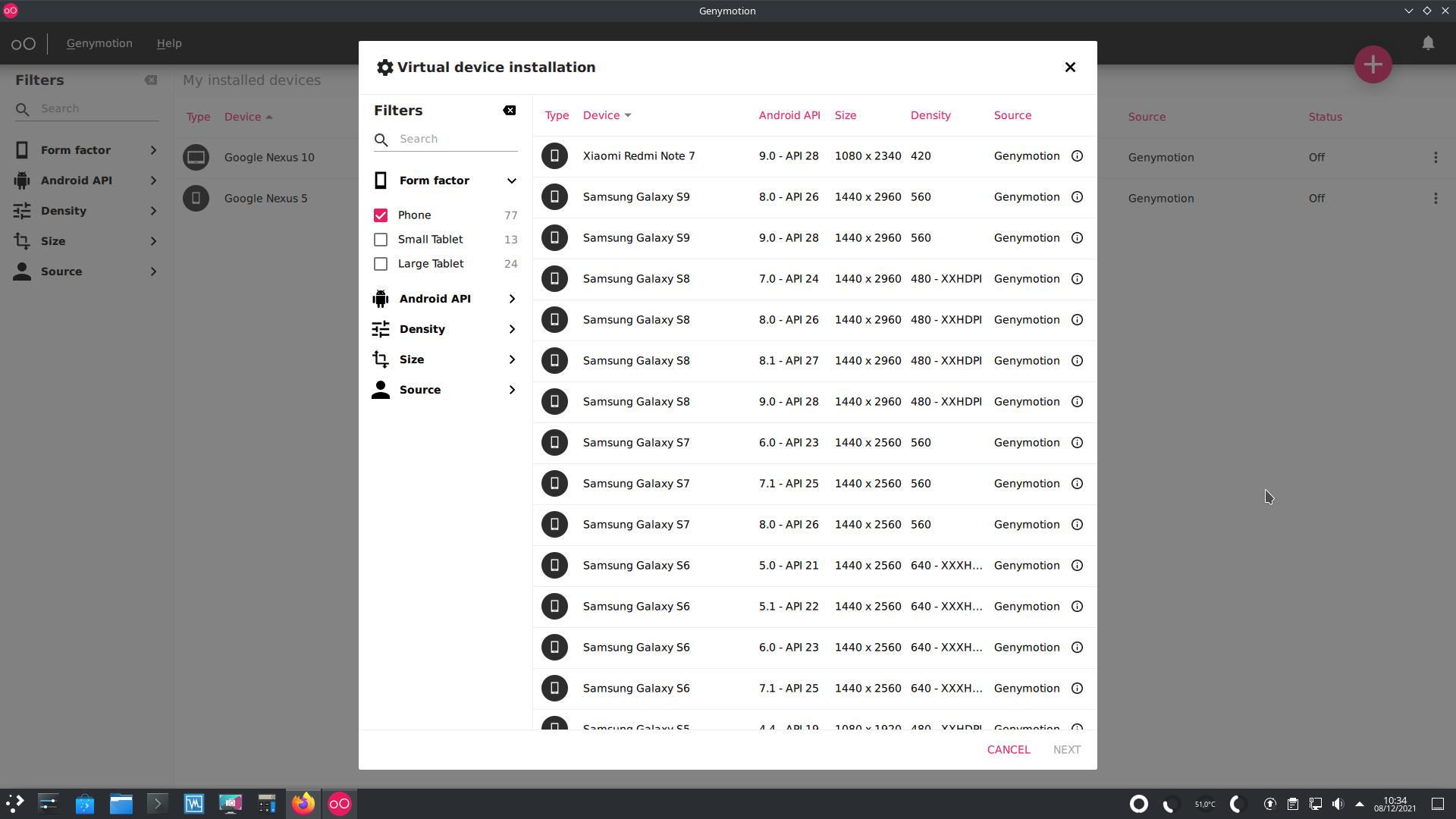Sort dialog list by Android API column
This screenshot has height=819, width=1456.
coord(789,115)
